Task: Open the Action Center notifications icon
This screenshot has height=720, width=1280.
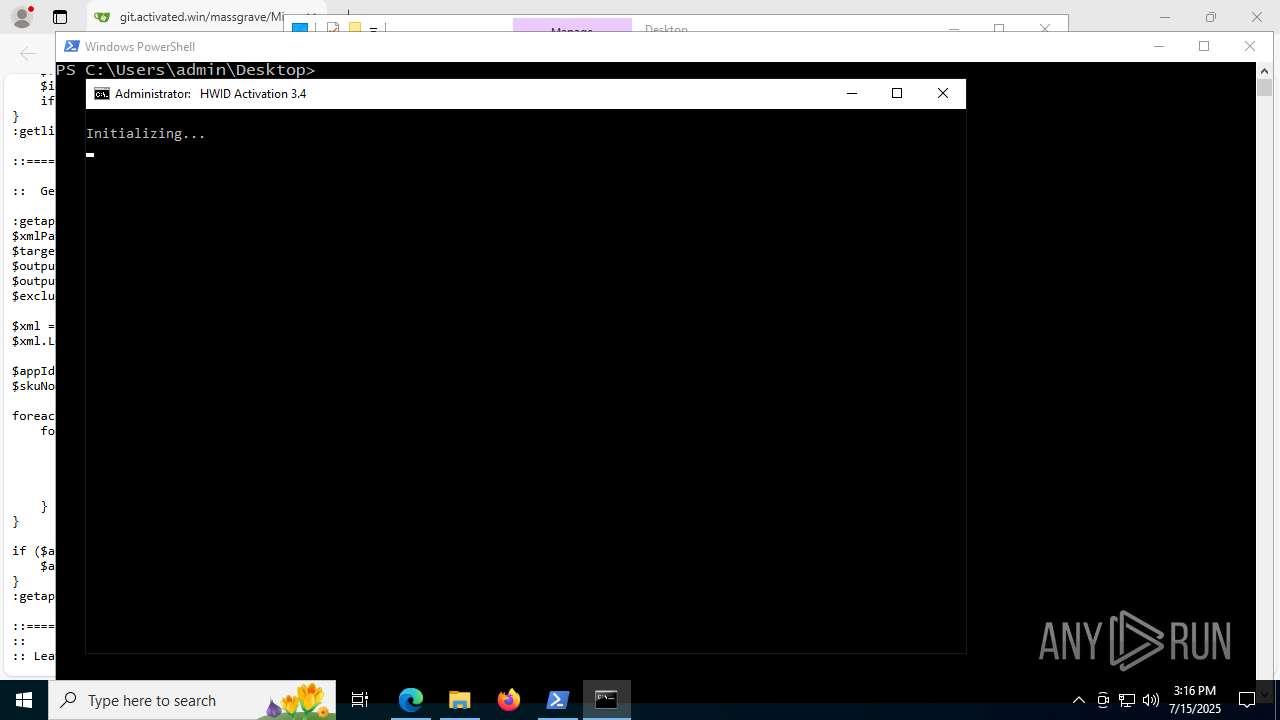Action: tap(1247, 700)
